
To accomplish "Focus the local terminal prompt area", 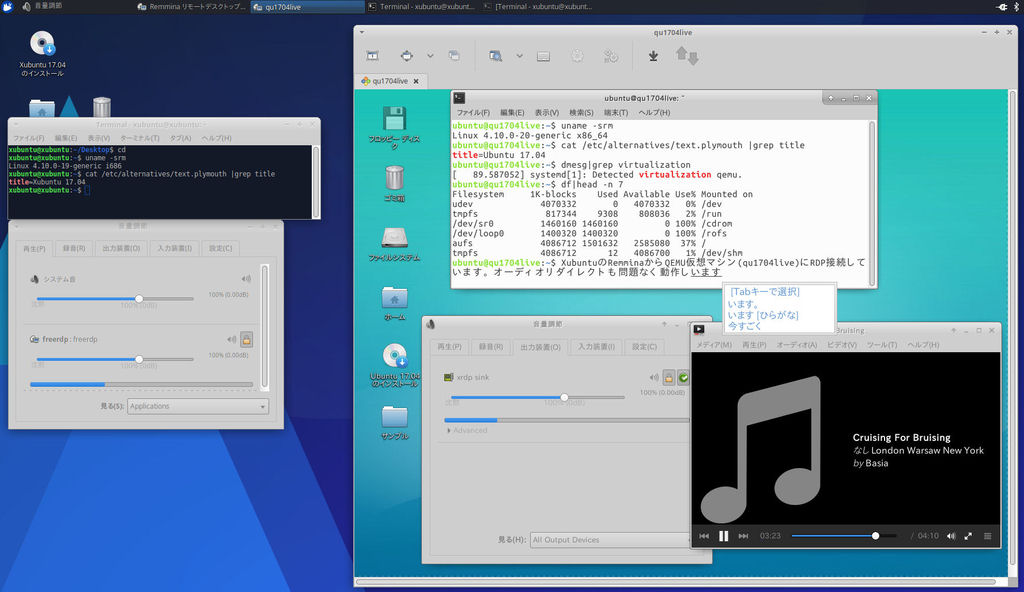I will 160,182.
